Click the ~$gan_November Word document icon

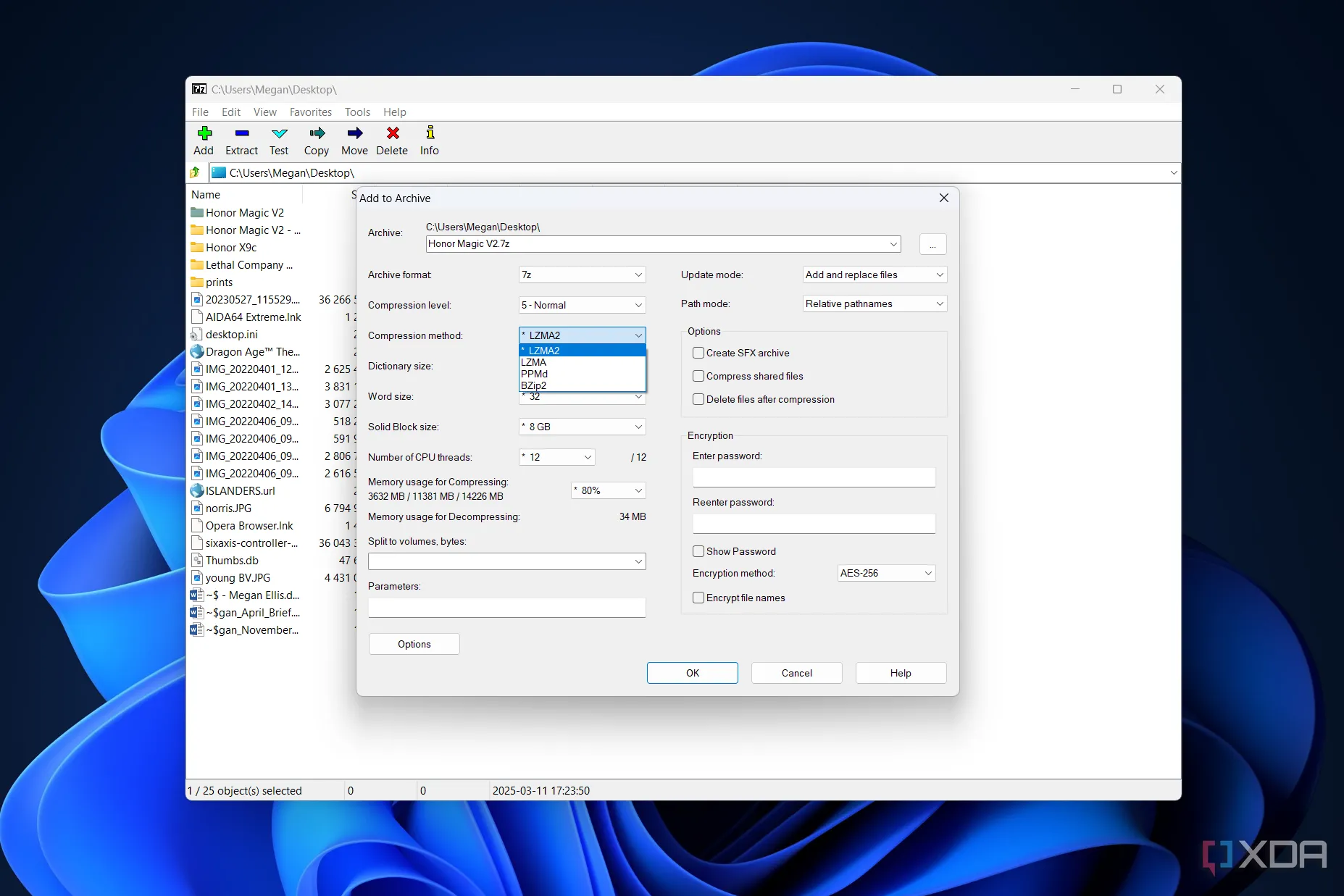[196, 629]
